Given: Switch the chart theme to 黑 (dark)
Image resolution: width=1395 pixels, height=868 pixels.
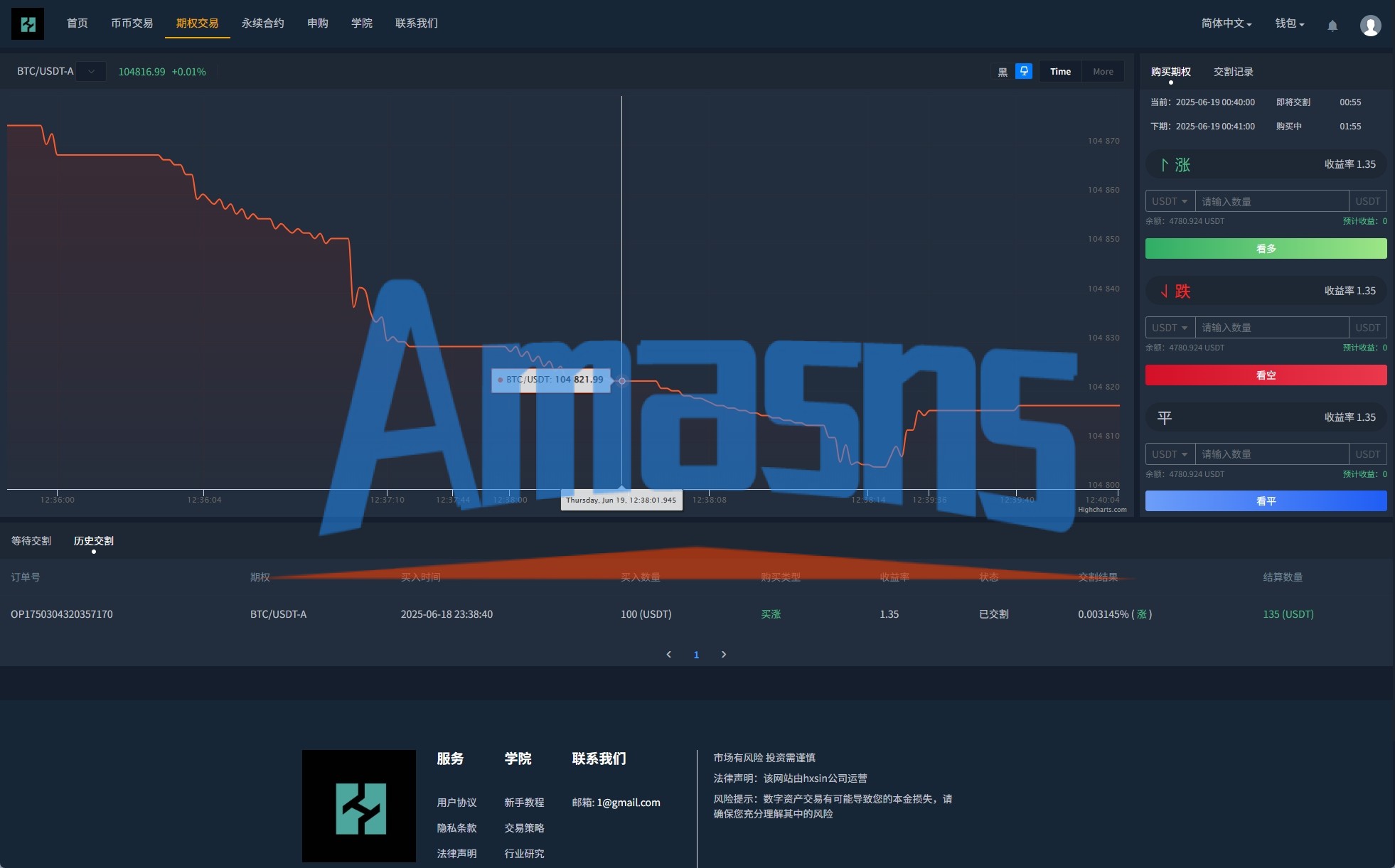Looking at the screenshot, I should point(1003,72).
